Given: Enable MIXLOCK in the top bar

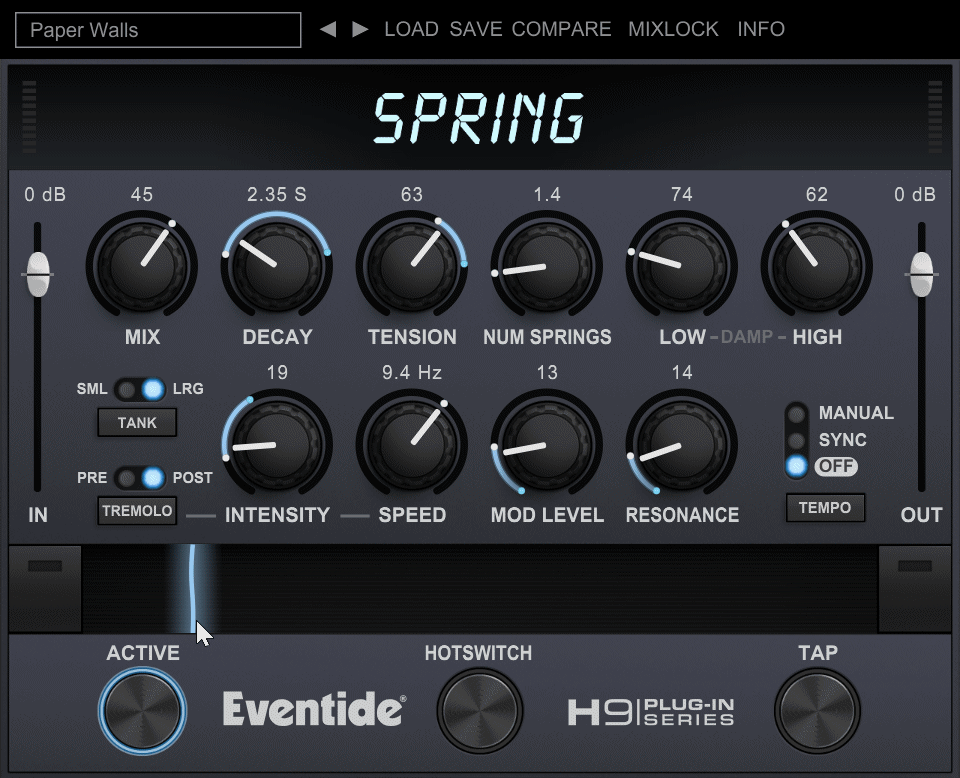Looking at the screenshot, I should pos(673,29).
